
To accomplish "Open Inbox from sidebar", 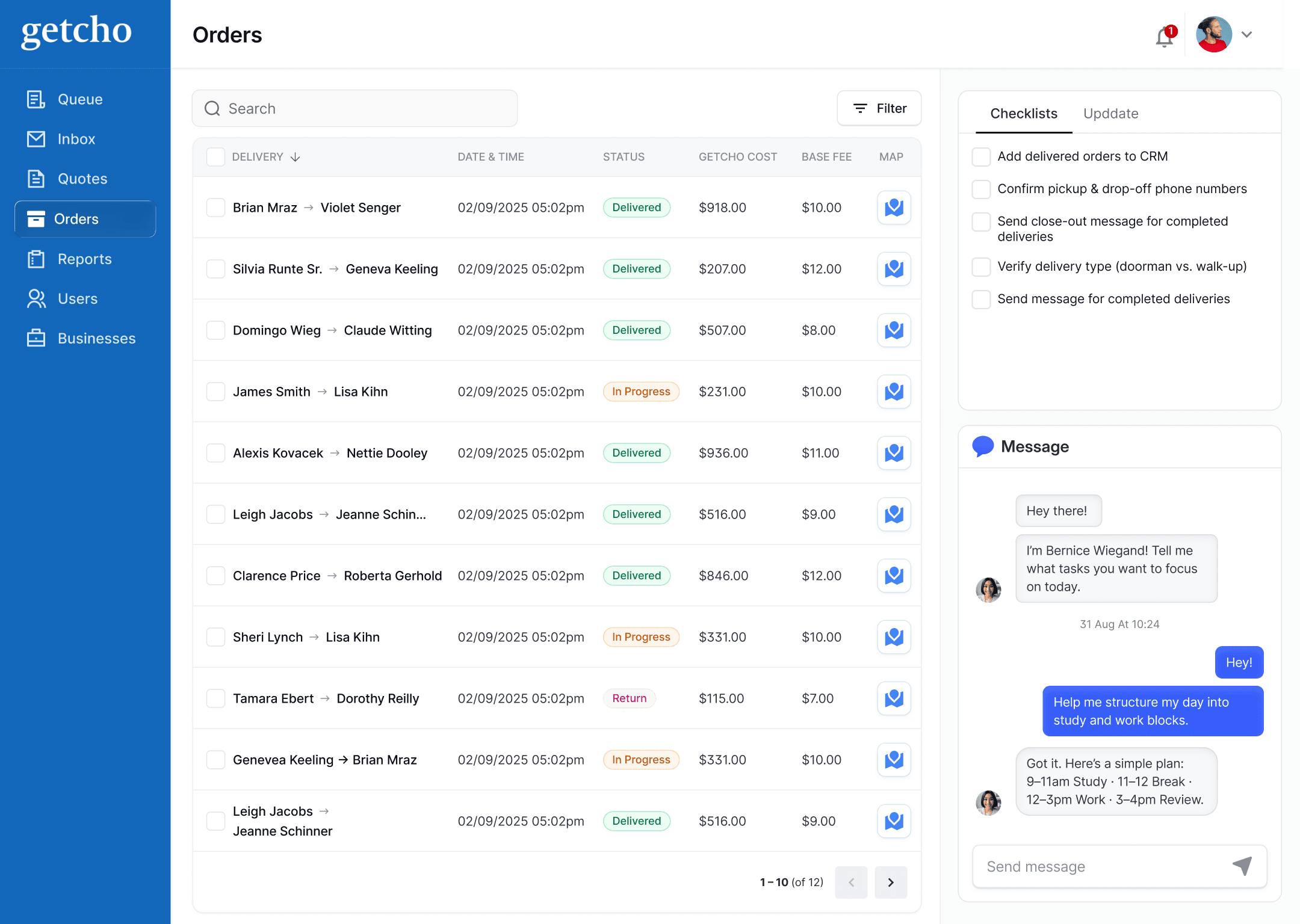I will tap(76, 139).
